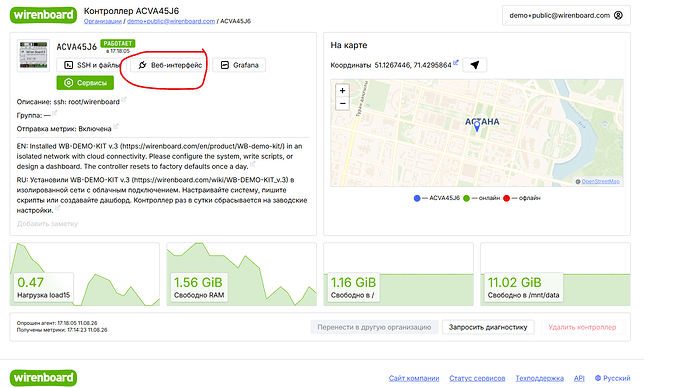Click the ACVA45J6 controller thumbnail image

33,55
